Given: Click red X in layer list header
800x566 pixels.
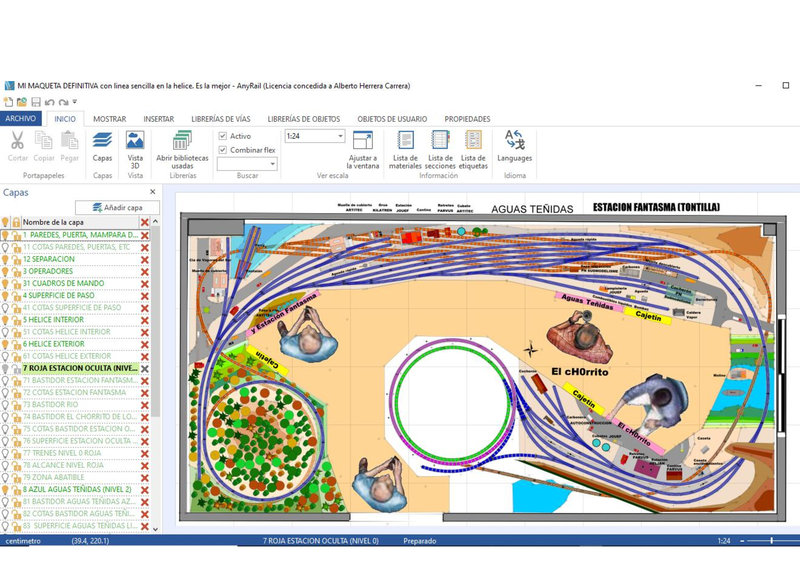Looking at the screenshot, I should tap(145, 223).
